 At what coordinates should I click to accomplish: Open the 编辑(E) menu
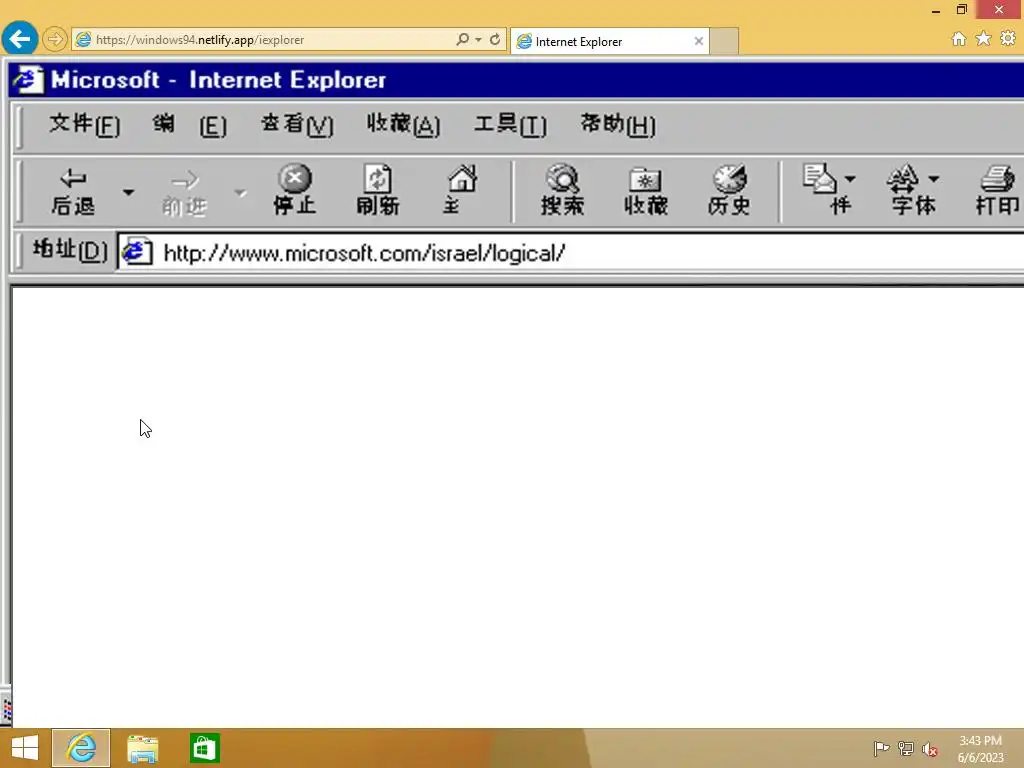point(189,124)
